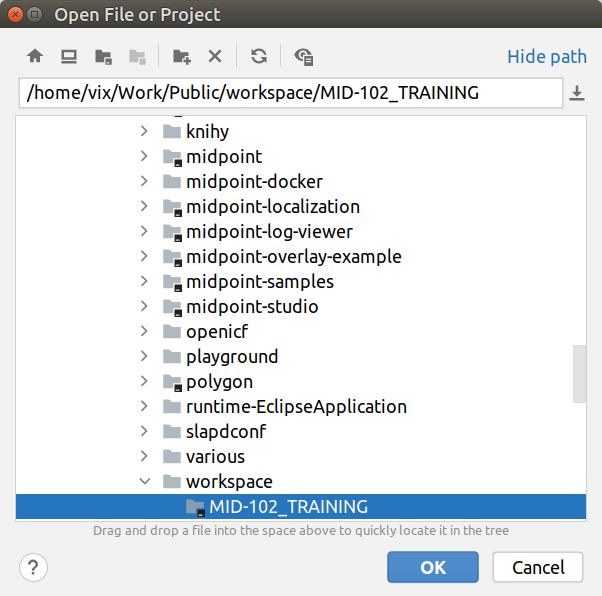Image resolution: width=602 pixels, height=596 pixels.
Task: Expand the runtime-EclipseApplication folder
Action: coord(144,406)
